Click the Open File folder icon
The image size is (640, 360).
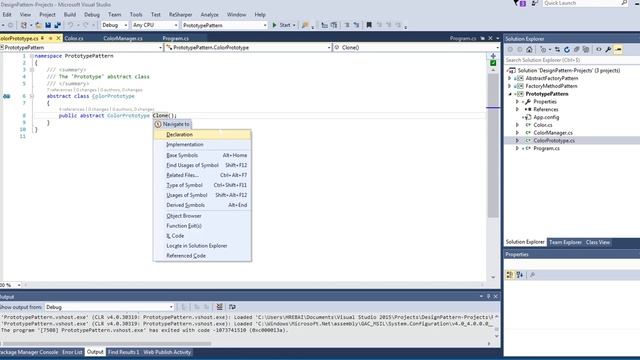tap(38, 25)
